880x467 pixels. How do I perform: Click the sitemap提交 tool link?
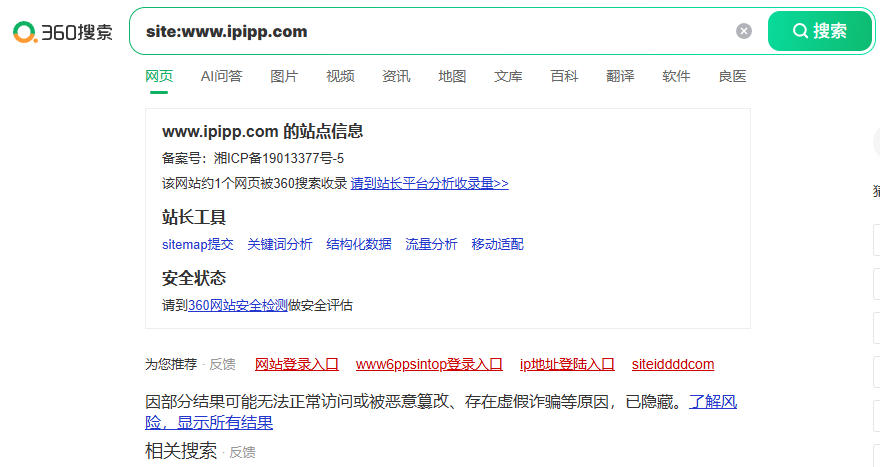(x=198, y=244)
